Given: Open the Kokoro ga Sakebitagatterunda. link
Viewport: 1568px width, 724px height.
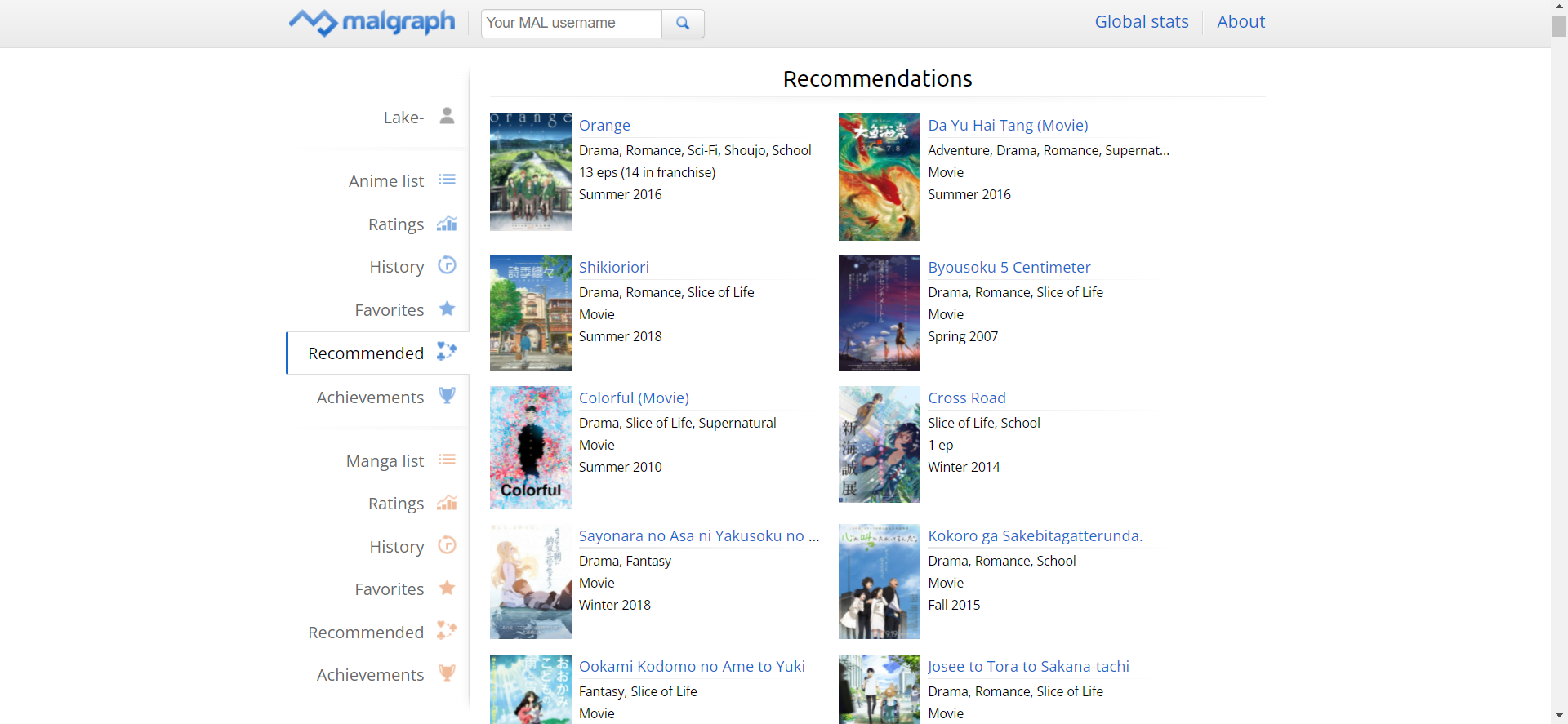Looking at the screenshot, I should 1036,536.
